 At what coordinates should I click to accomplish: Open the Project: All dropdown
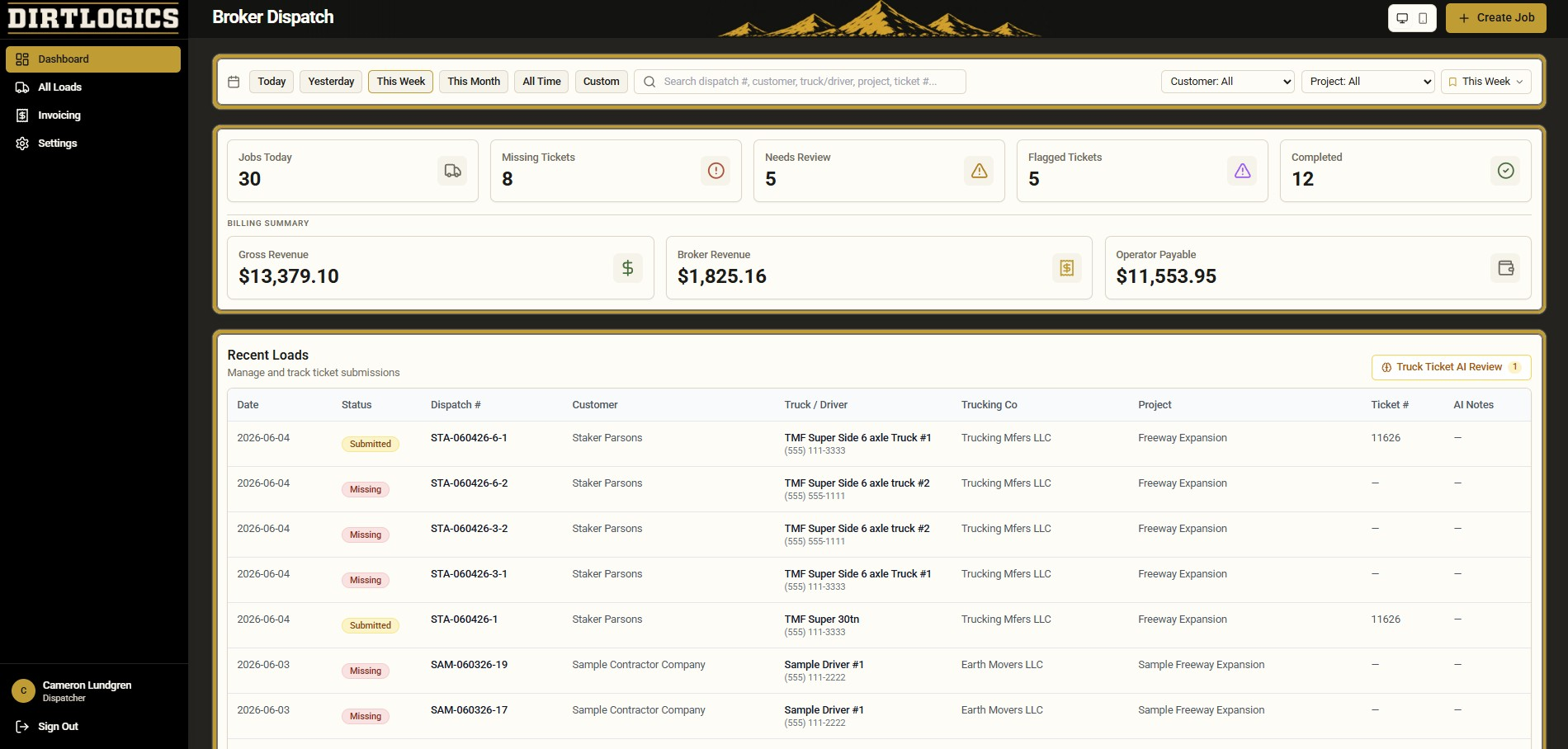[x=1368, y=82]
